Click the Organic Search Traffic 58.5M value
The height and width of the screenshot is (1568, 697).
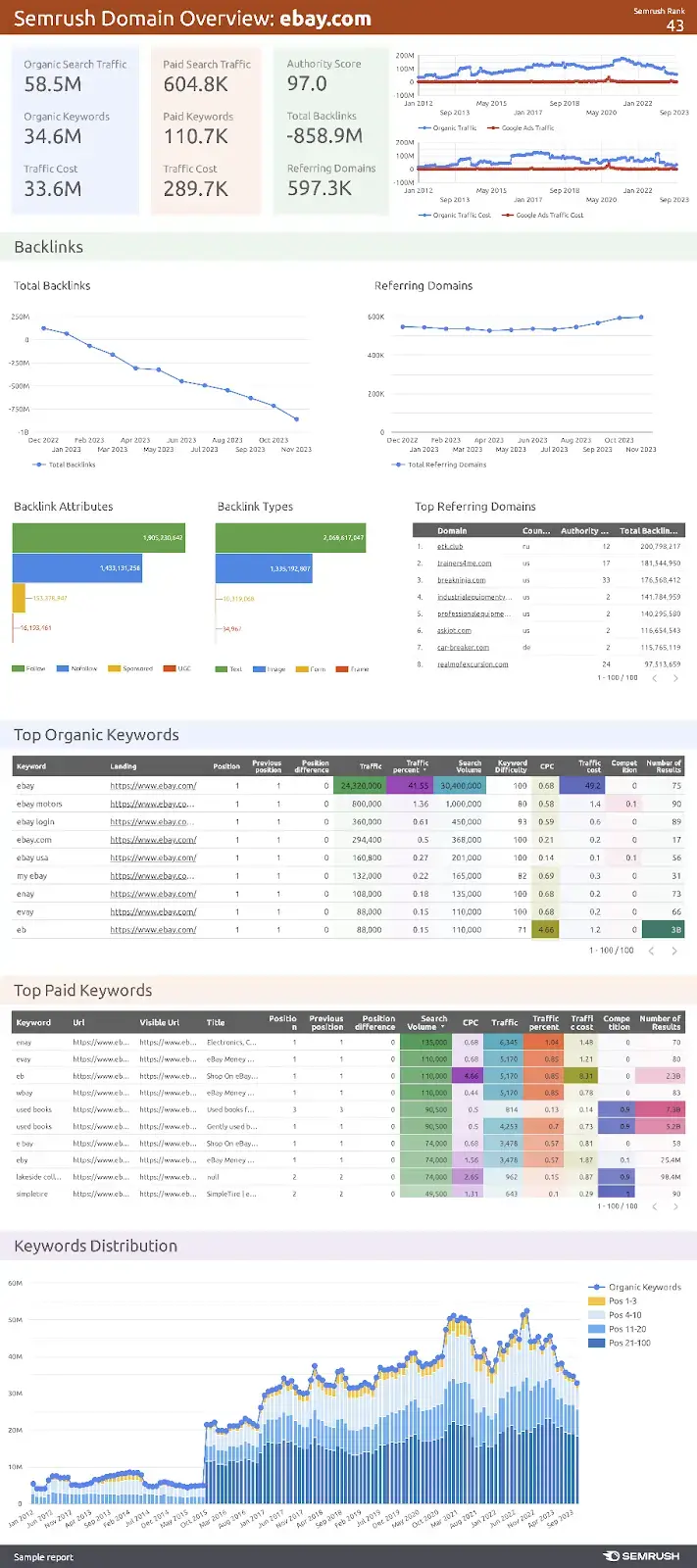[53, 84]
